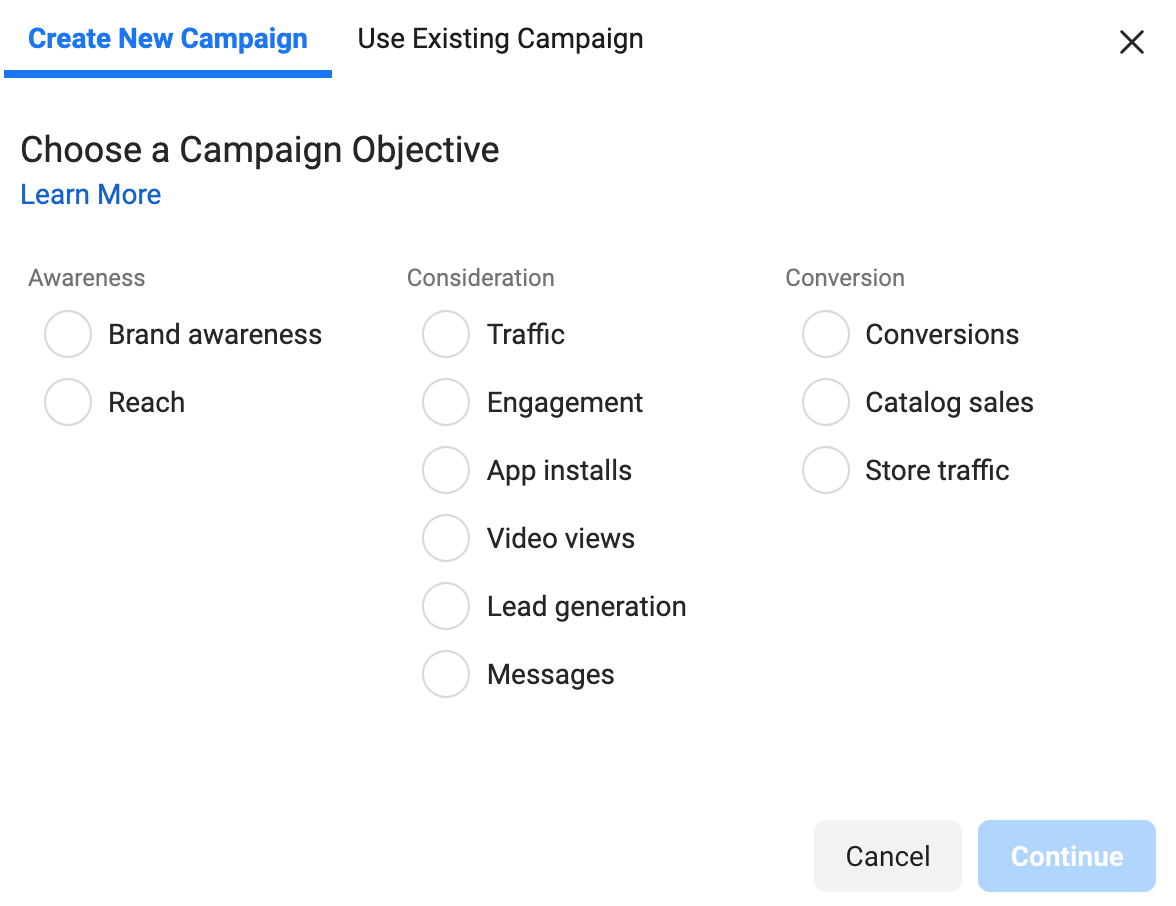Choose the Catalog sales radio button
This screenshot has height=906, width=1176.
point(826,402)
